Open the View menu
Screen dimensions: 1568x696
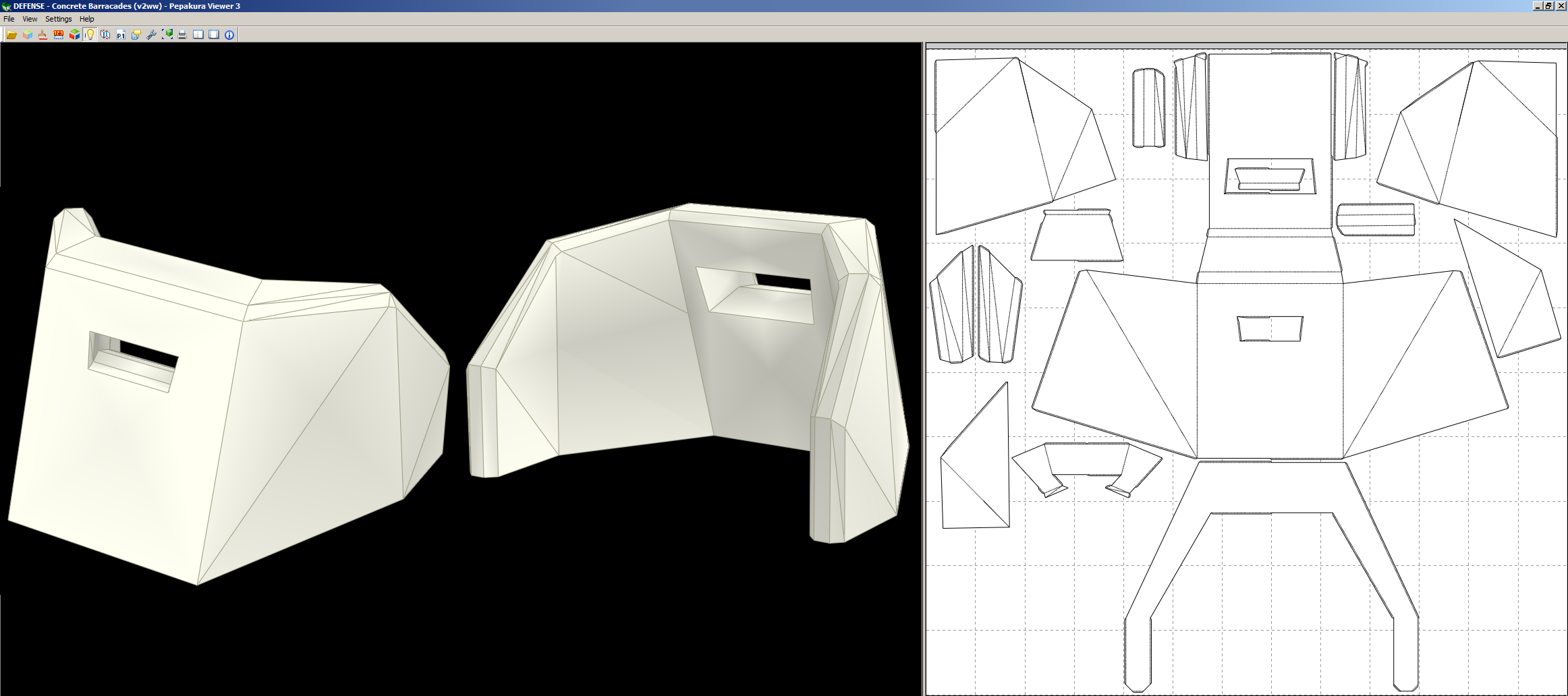[x=30, y=19]
